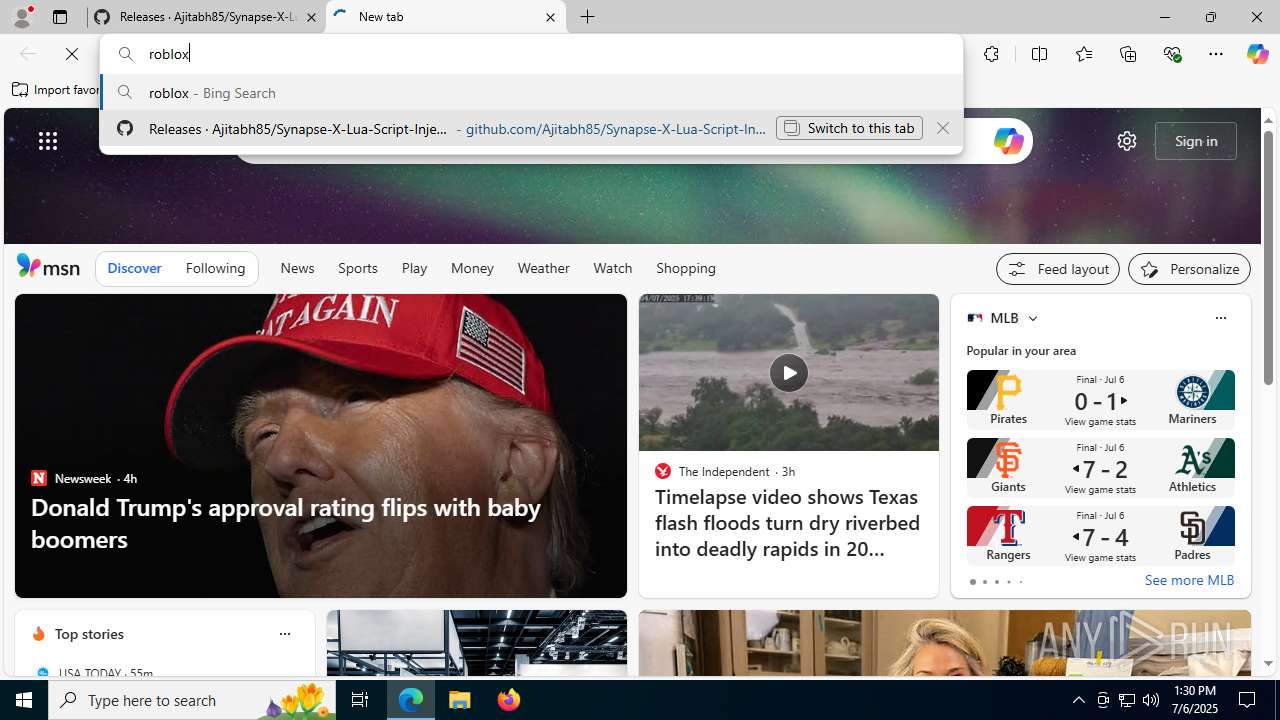The height and width of the screenshot is (720, 1280).
Task: Click the Personalize button
Action: pyautogui.click(x=1189, y=269)
